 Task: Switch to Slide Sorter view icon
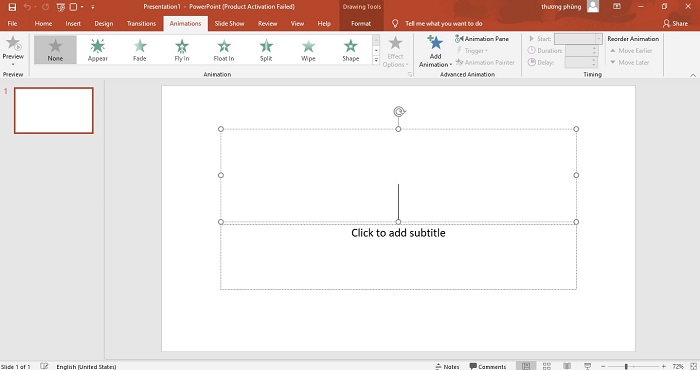546,366
